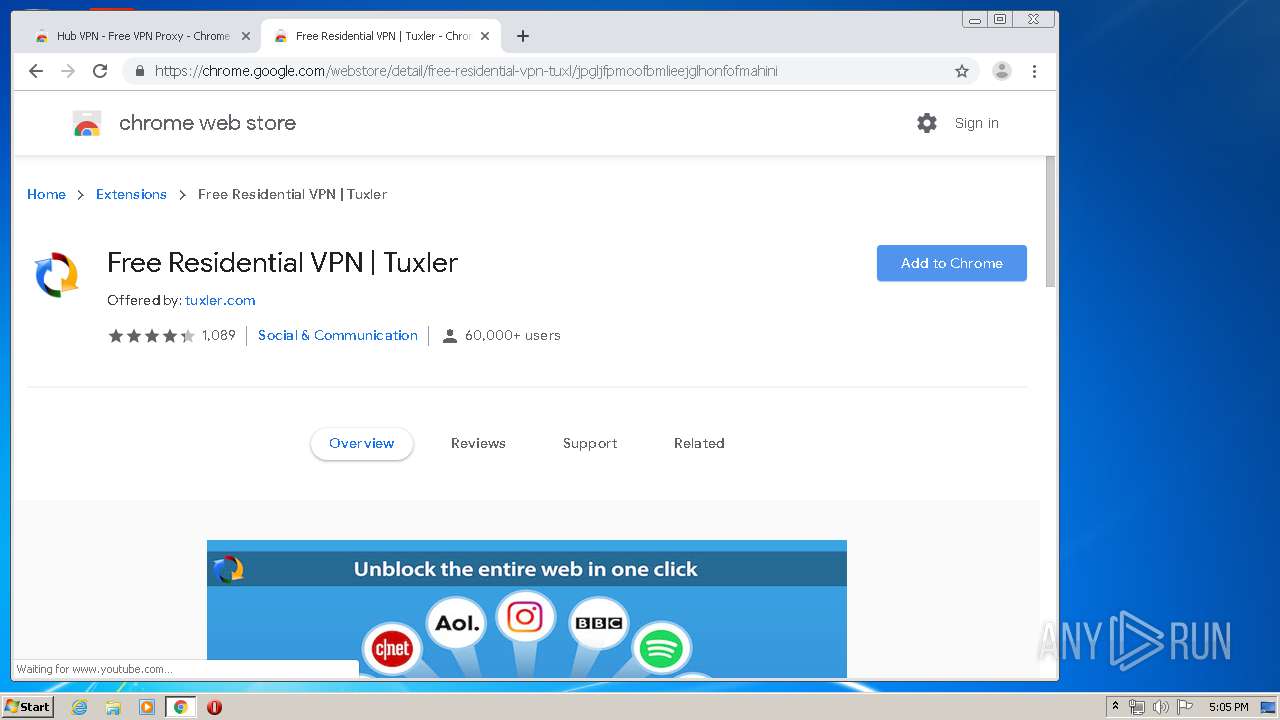The image size is (1280, 720).
Task: Click the 1,089 ratings count
Action: click(x=218, y=336)
